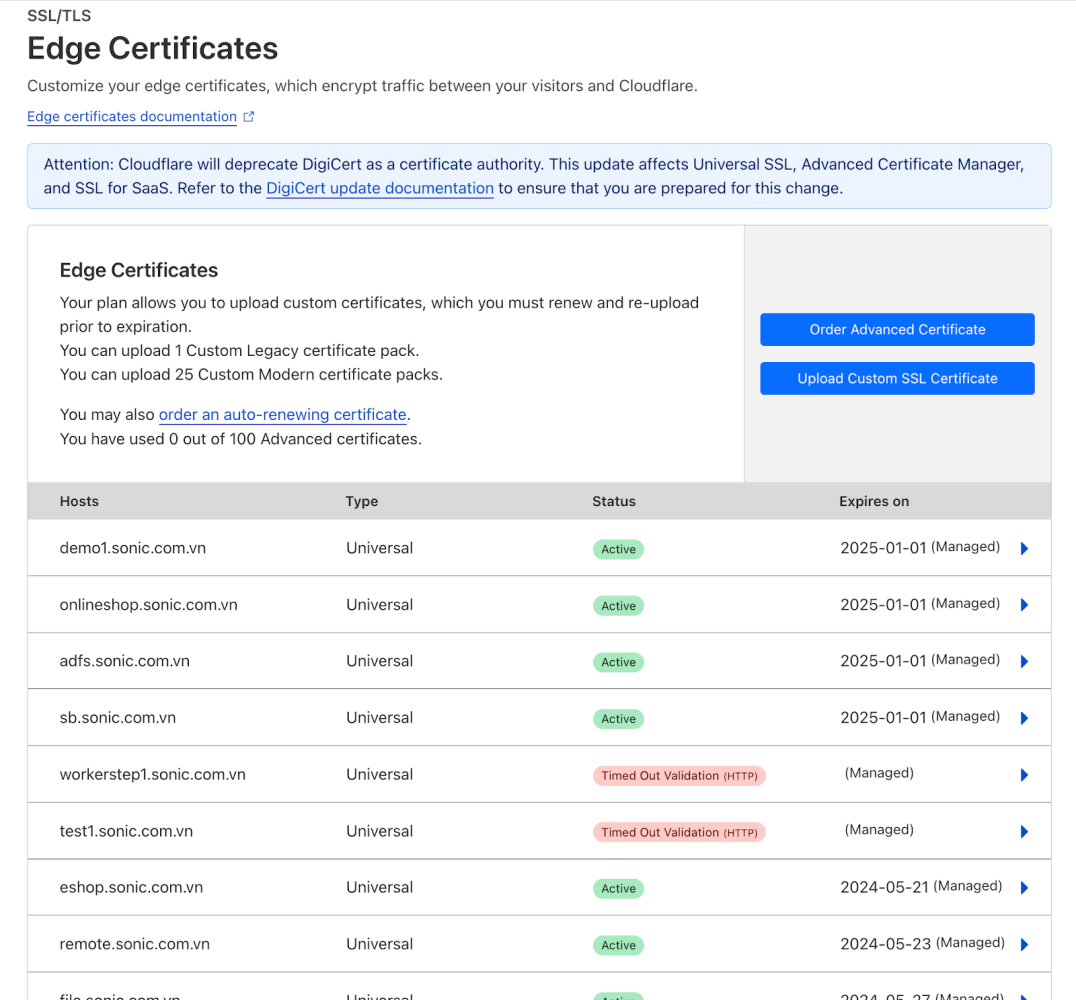The image size is (1076, 1000).
Task: Click the Active badge for sb.sonic.com.vn
Action: (x=618, y=719)
